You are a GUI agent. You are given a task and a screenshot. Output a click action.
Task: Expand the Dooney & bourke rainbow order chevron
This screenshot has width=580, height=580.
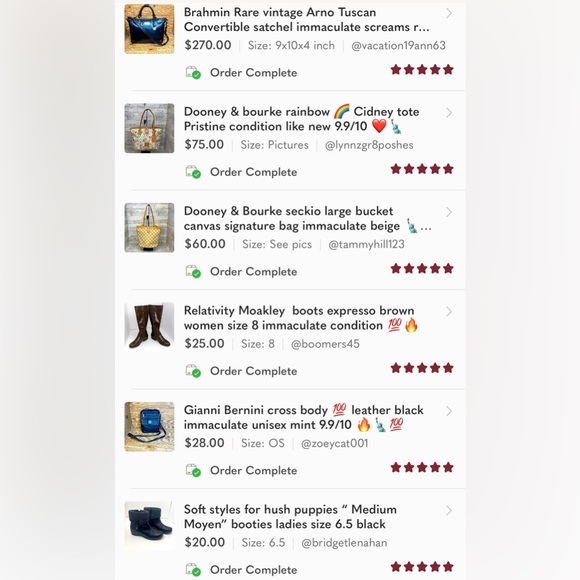click(x=449, y=112)
